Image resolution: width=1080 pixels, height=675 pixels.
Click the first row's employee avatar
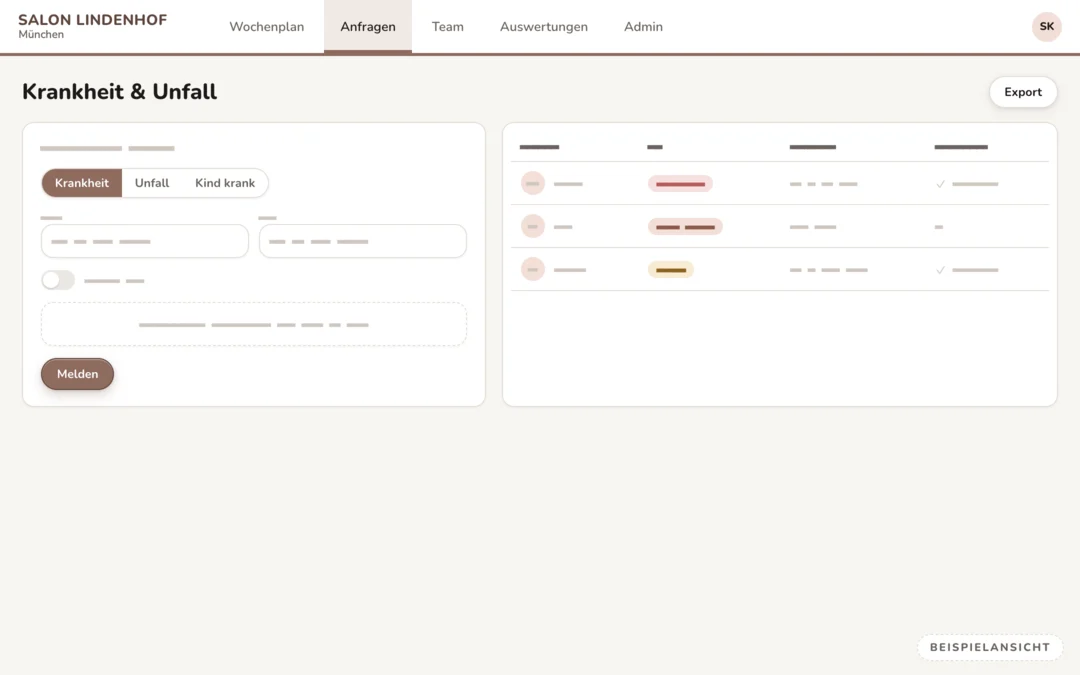point(532,184)
